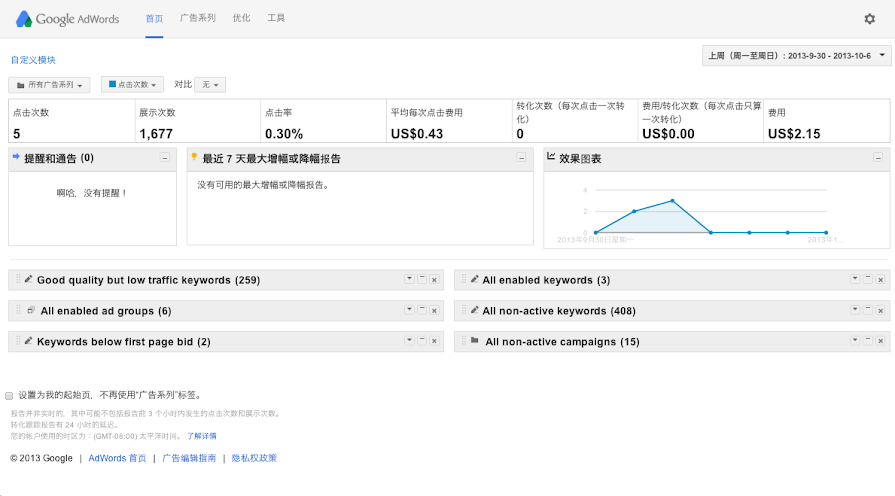This screenshot has height=496, width=895.
Task: Go to the 工具 tab
Action: tap(276, 18)
